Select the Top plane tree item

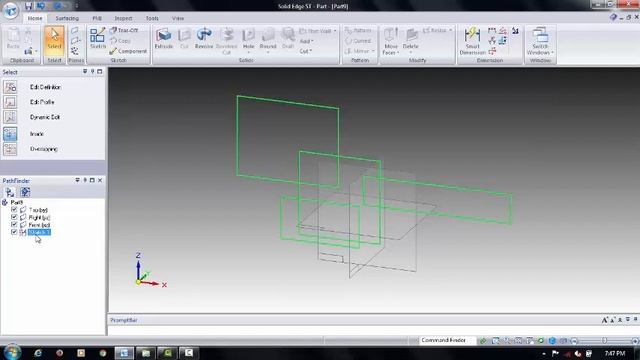point(38,210)
